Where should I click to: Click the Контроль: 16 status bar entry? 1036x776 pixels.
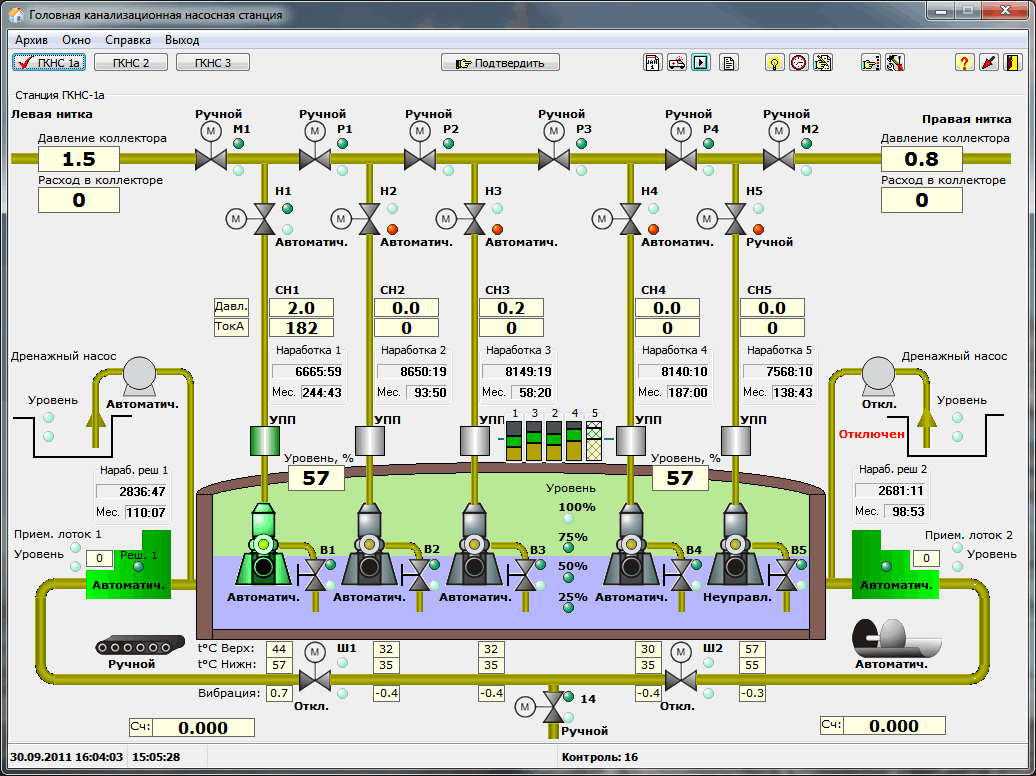click(x=600, y=757)
